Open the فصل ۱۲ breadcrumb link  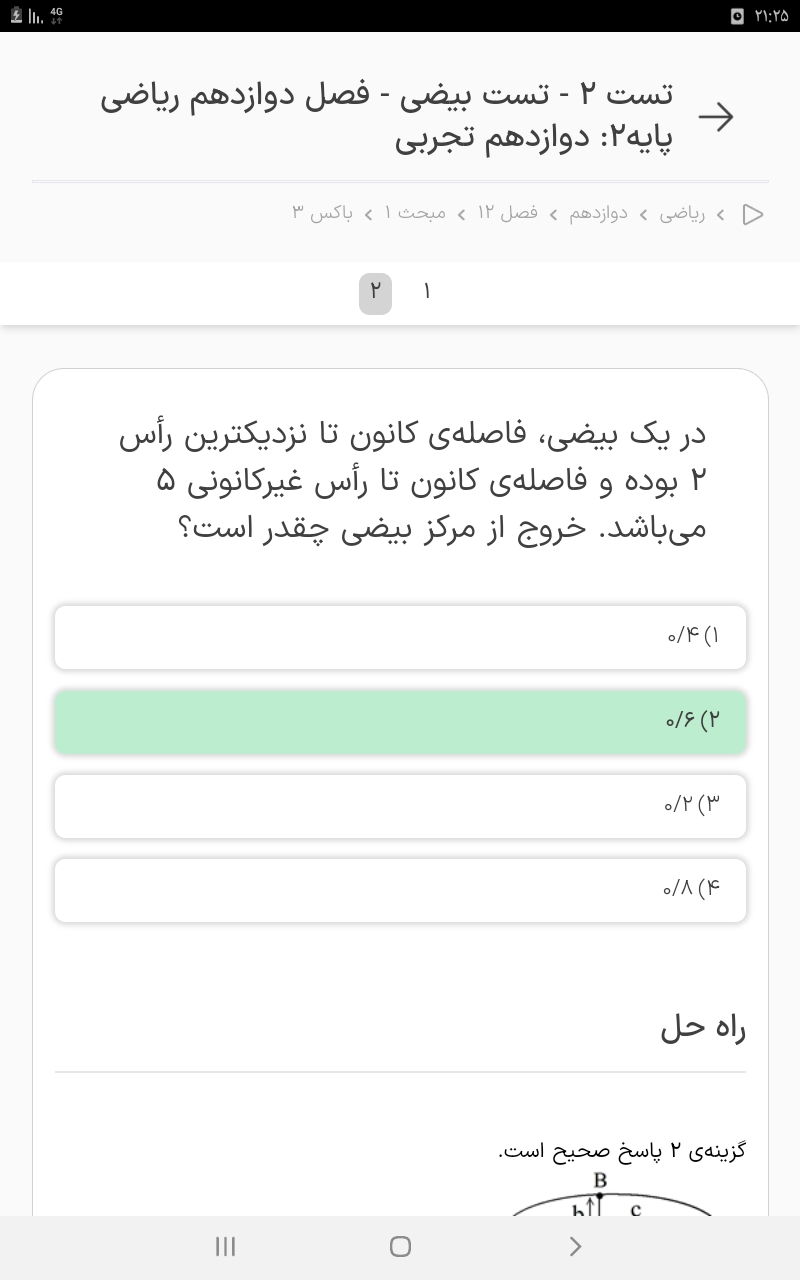507,213
